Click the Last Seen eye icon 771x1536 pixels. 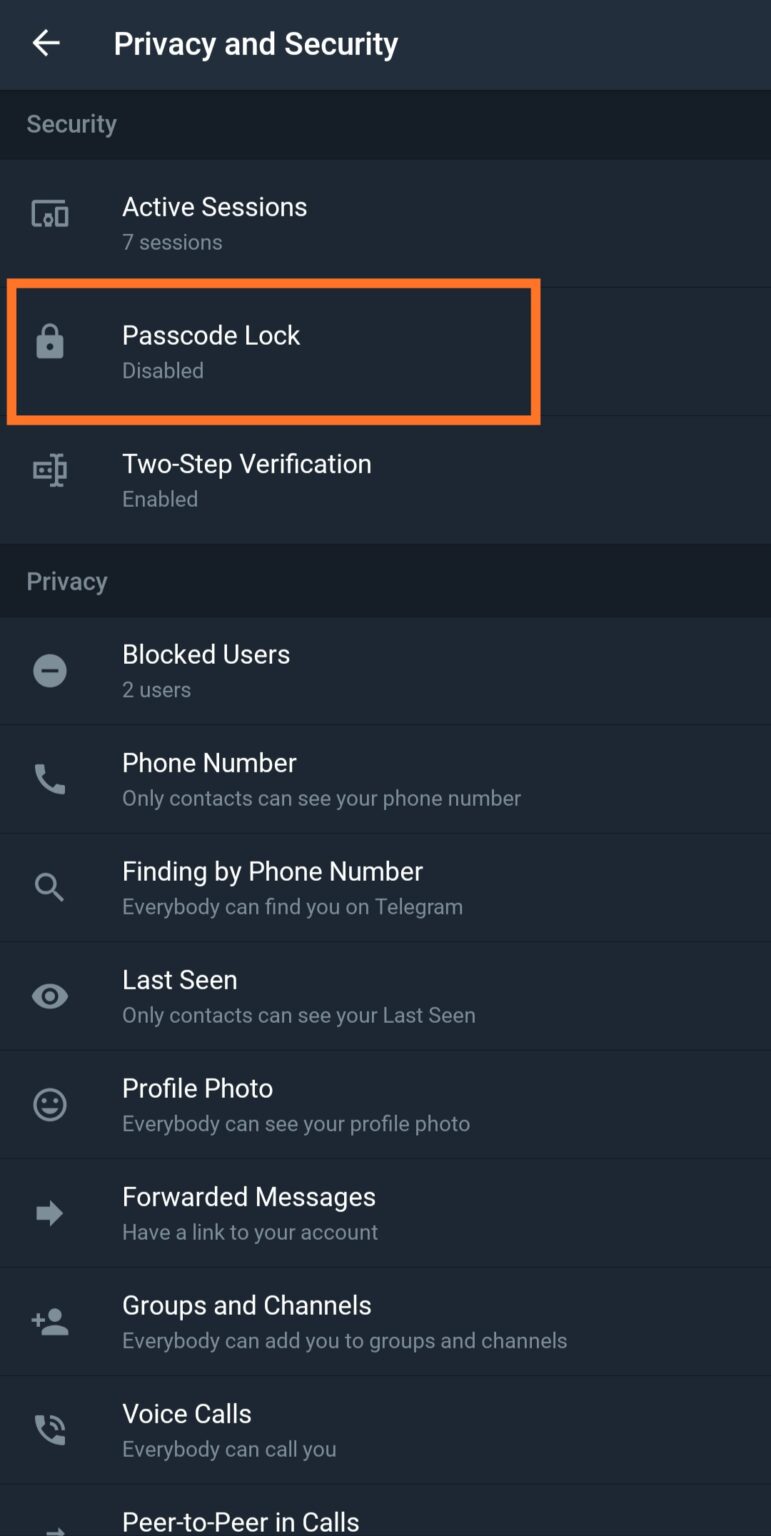(x=50, y=996)
